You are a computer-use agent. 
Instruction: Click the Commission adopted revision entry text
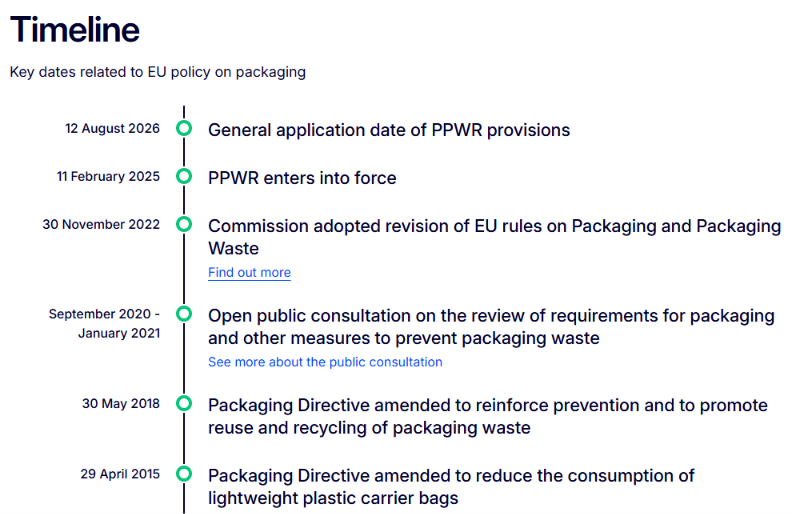point(494,237)
